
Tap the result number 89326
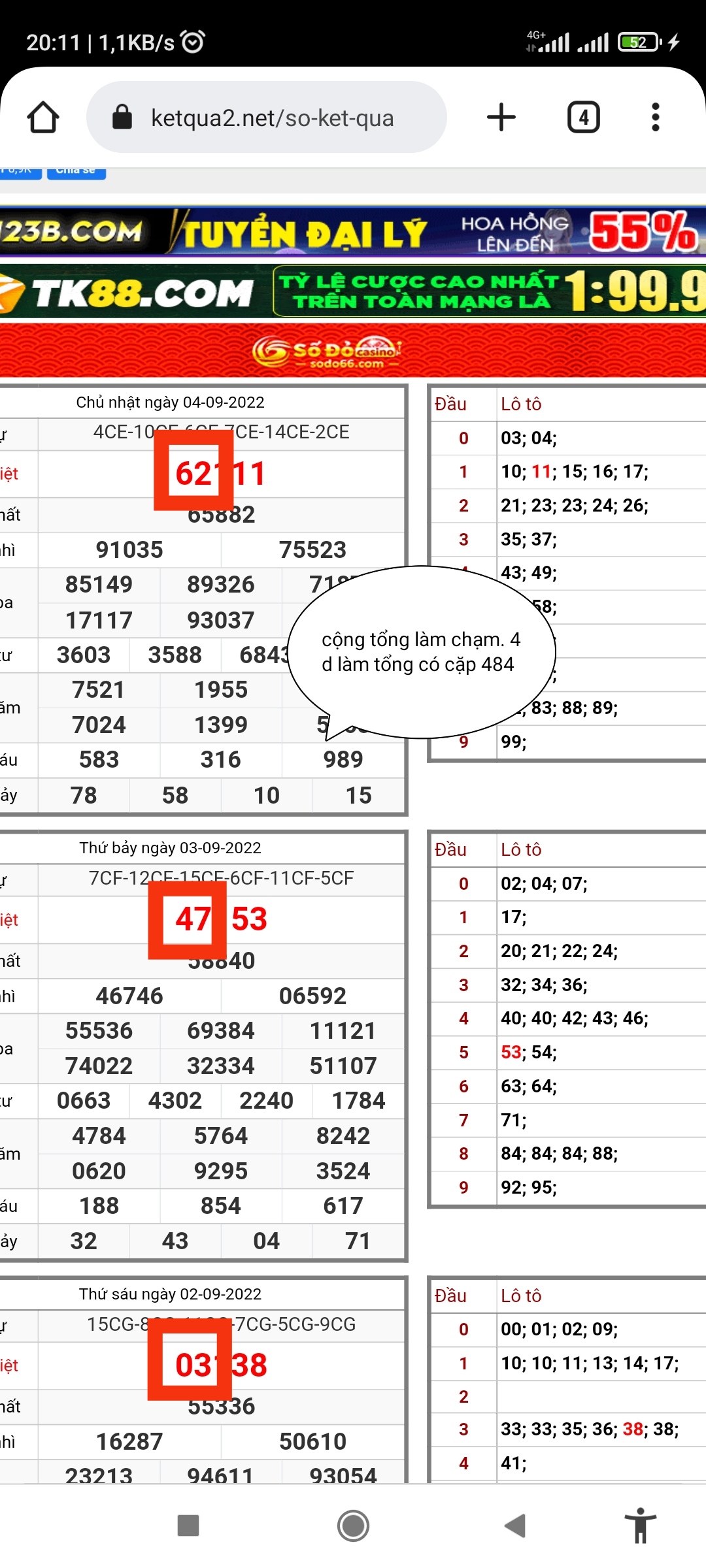(221, 585)
